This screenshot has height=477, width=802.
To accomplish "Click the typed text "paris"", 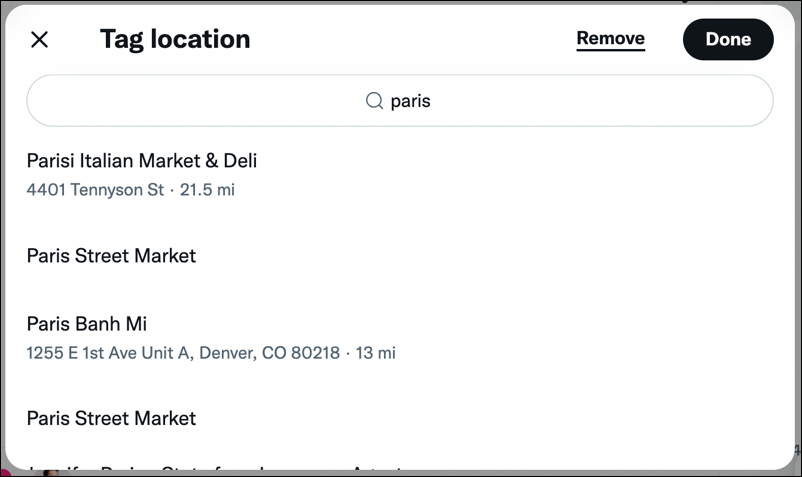I will pos(410,101).
